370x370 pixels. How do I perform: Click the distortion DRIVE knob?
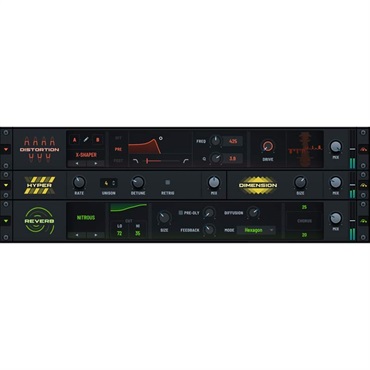pos(268,146)
